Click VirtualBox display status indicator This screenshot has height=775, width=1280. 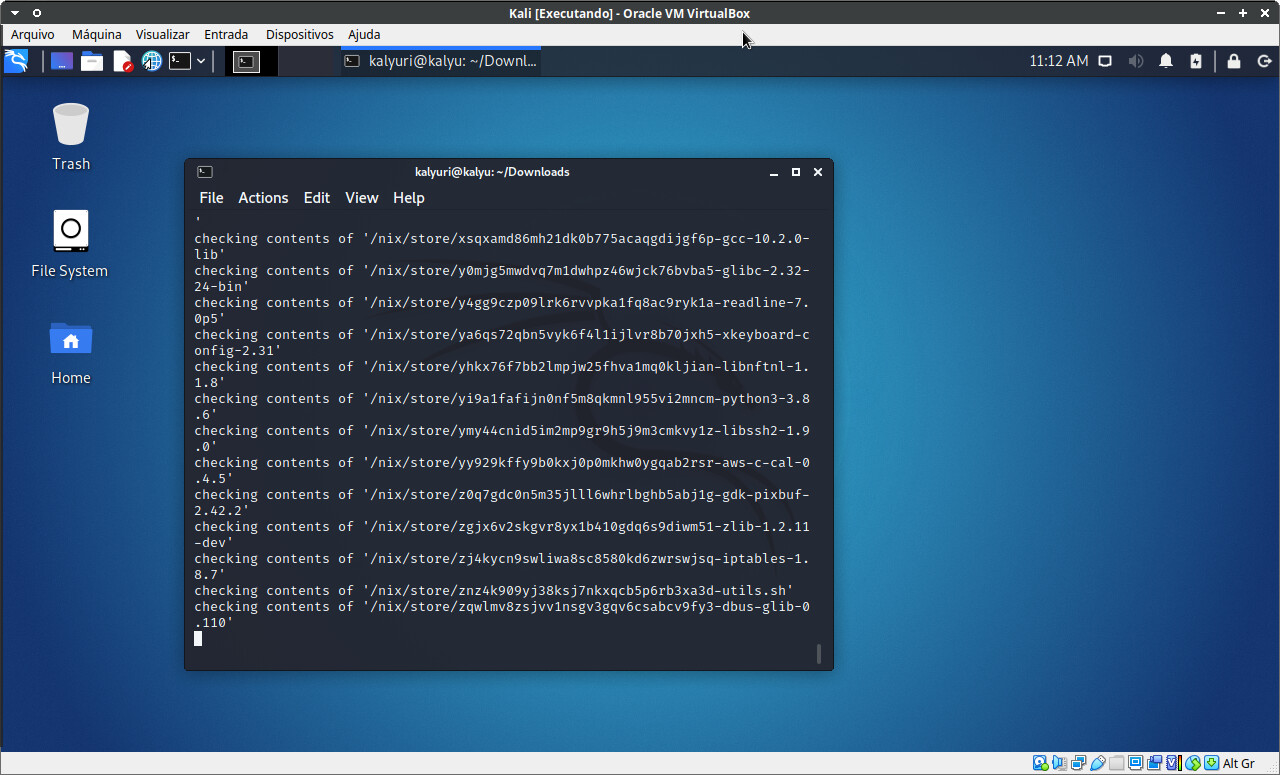pyautogui.click(x=1135, y=763)
